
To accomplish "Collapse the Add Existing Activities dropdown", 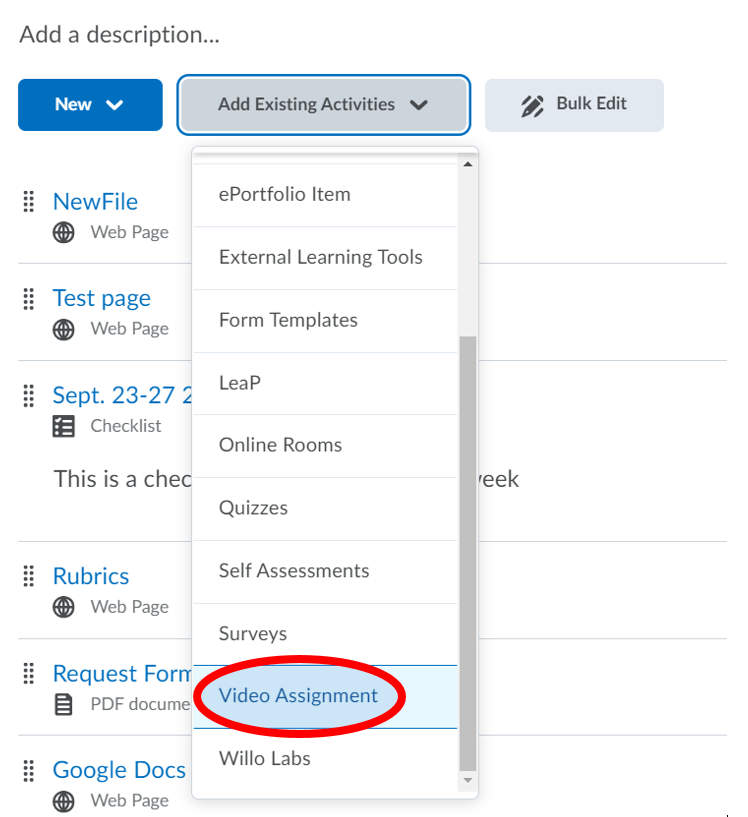I will coord(323,105).
